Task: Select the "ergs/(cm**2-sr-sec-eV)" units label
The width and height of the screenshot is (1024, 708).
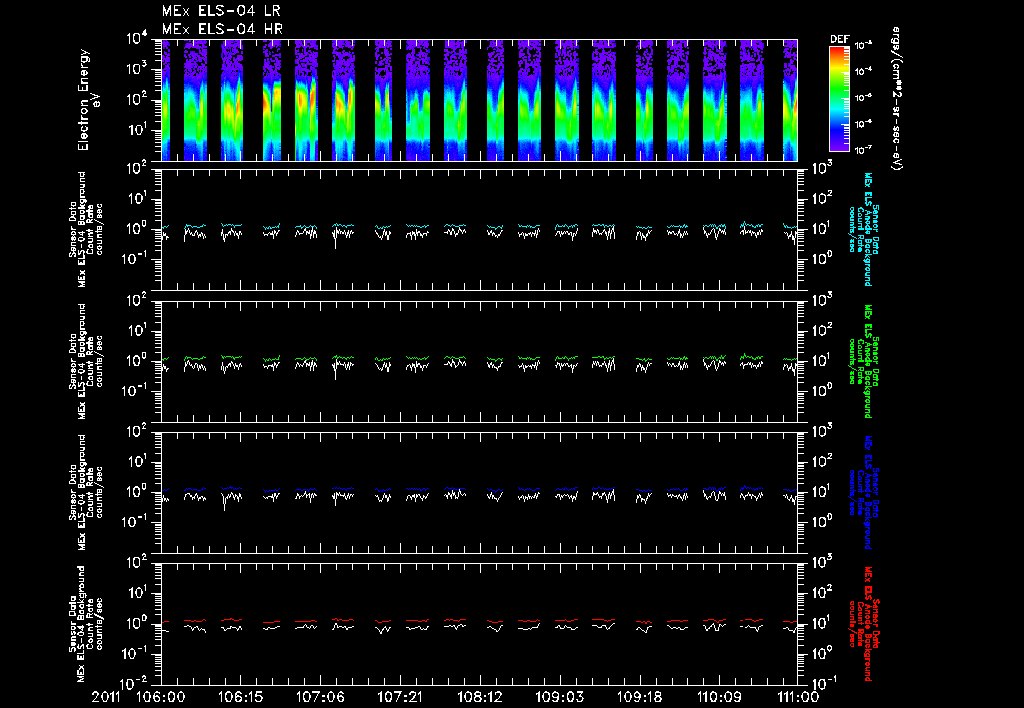Action: click(896, 99)
